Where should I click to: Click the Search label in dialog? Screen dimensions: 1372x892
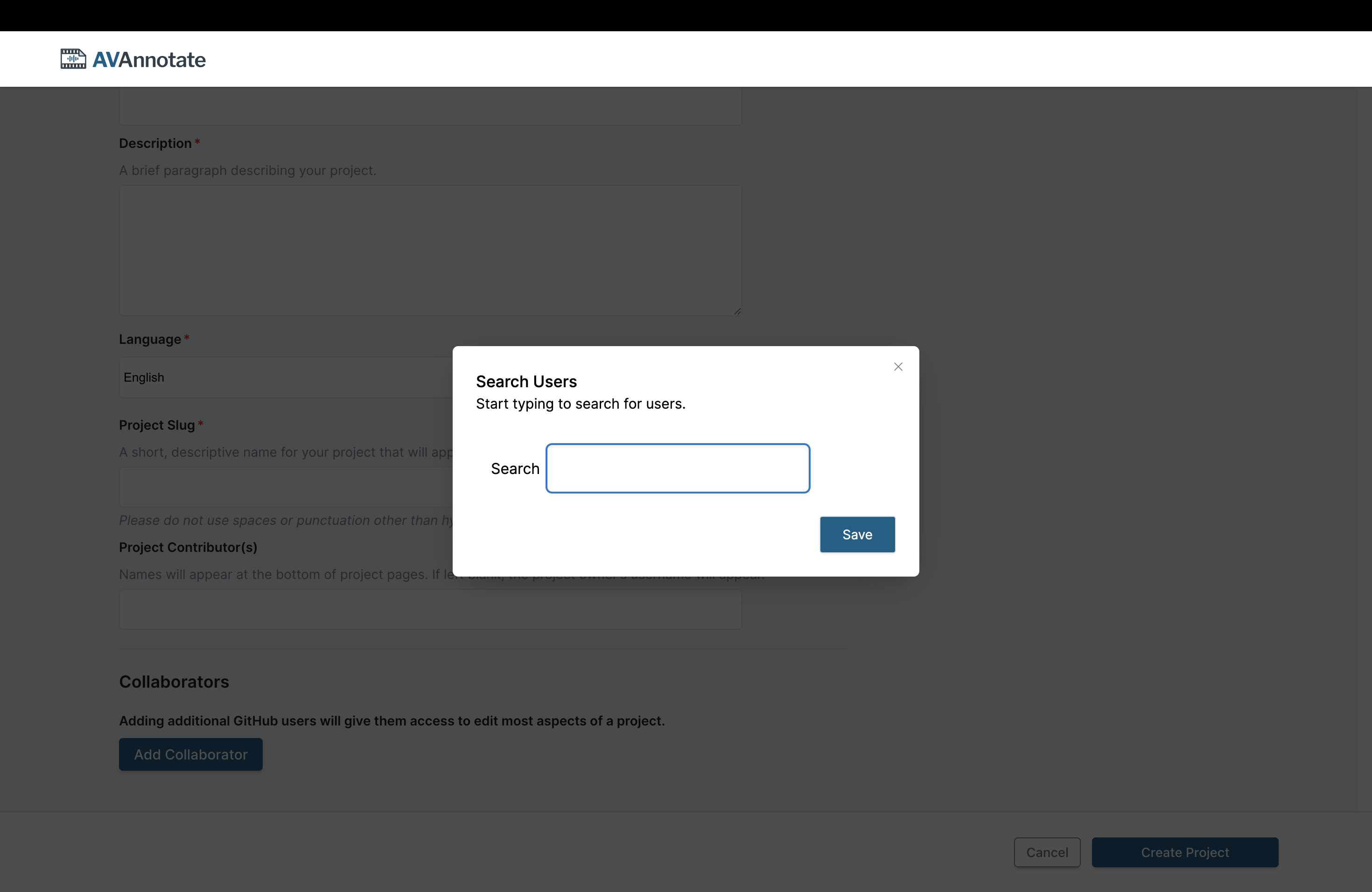pos(515,468)
